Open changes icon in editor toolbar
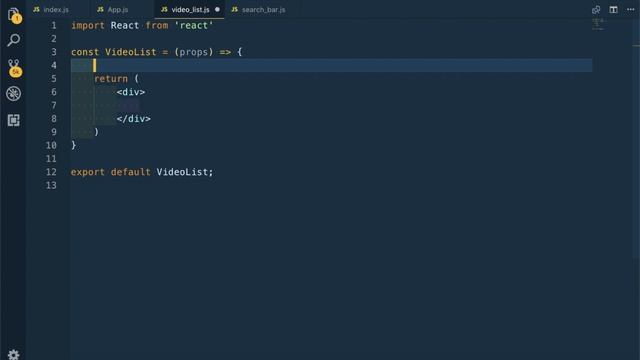Viewport: 640px width, 360px height. click(596, 9)
